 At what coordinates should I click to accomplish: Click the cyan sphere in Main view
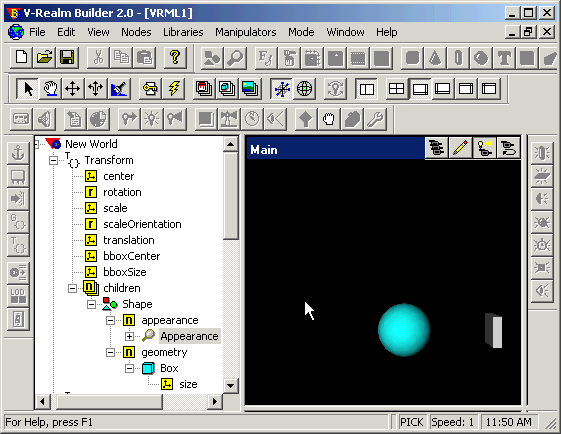click(404, 330)
